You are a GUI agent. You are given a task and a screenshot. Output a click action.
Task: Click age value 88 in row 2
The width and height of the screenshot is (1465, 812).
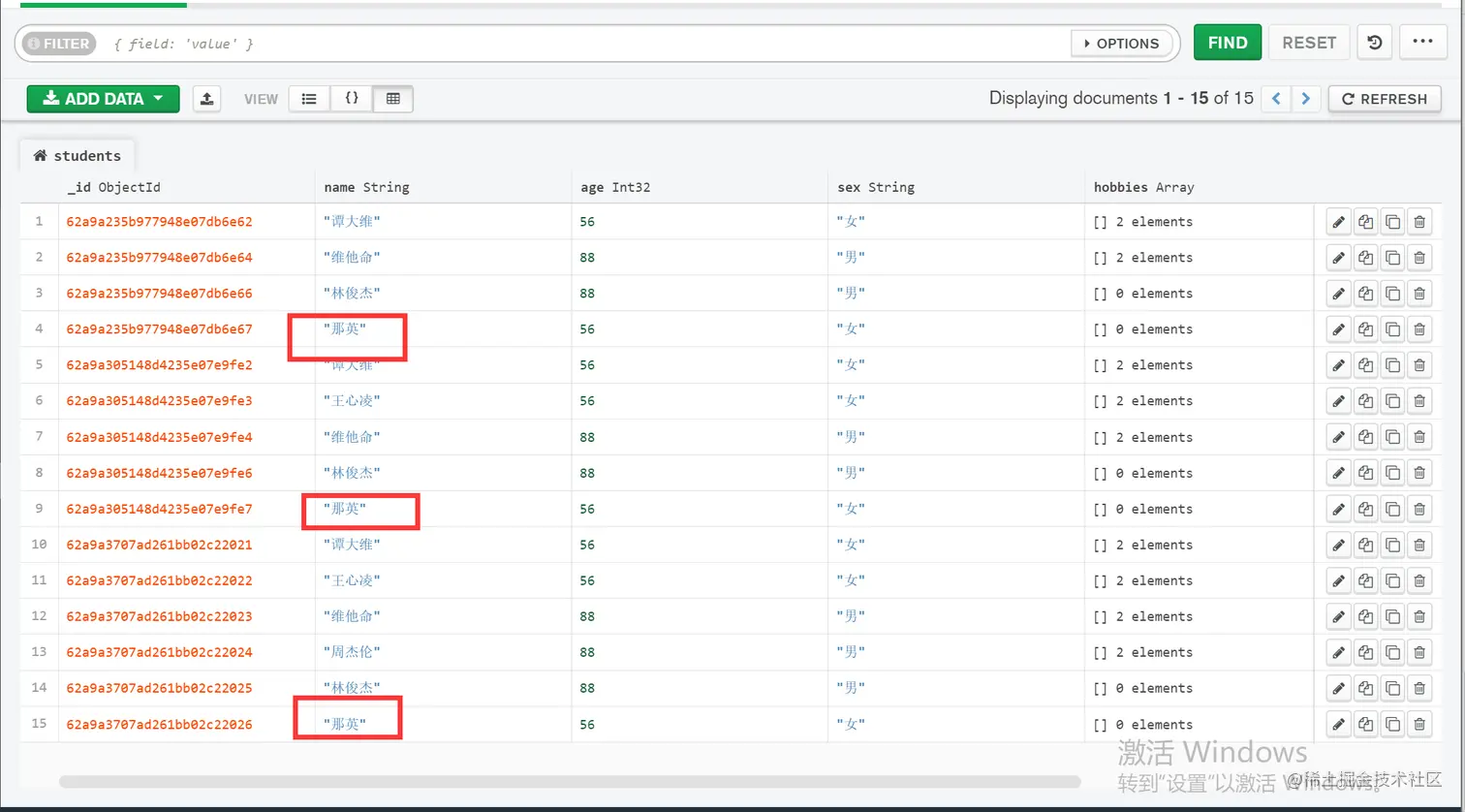click(587, 258)
